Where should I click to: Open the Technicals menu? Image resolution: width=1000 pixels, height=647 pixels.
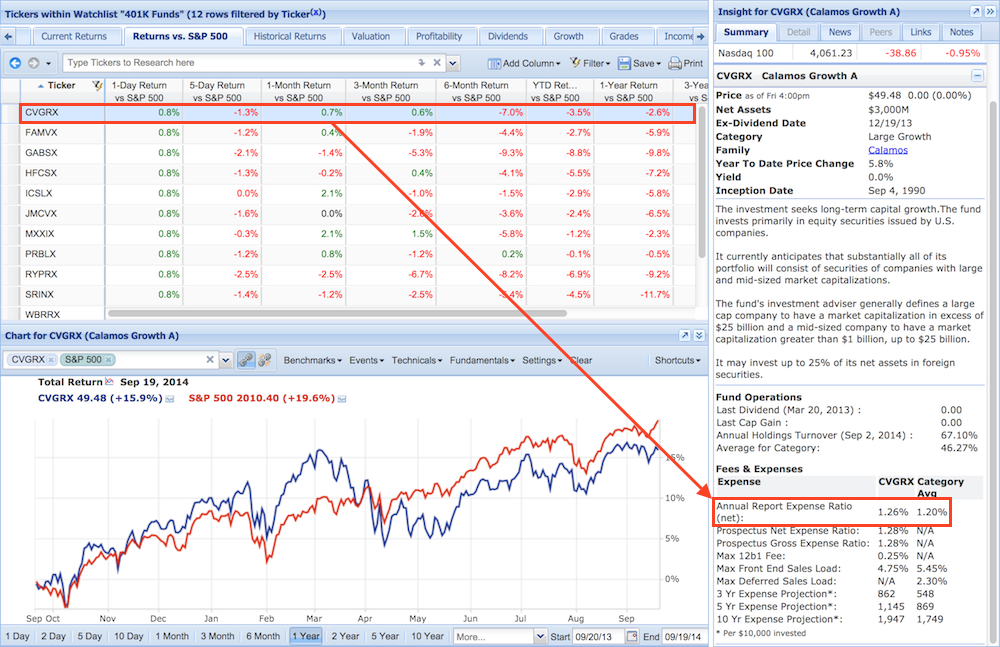pos(416,361)
